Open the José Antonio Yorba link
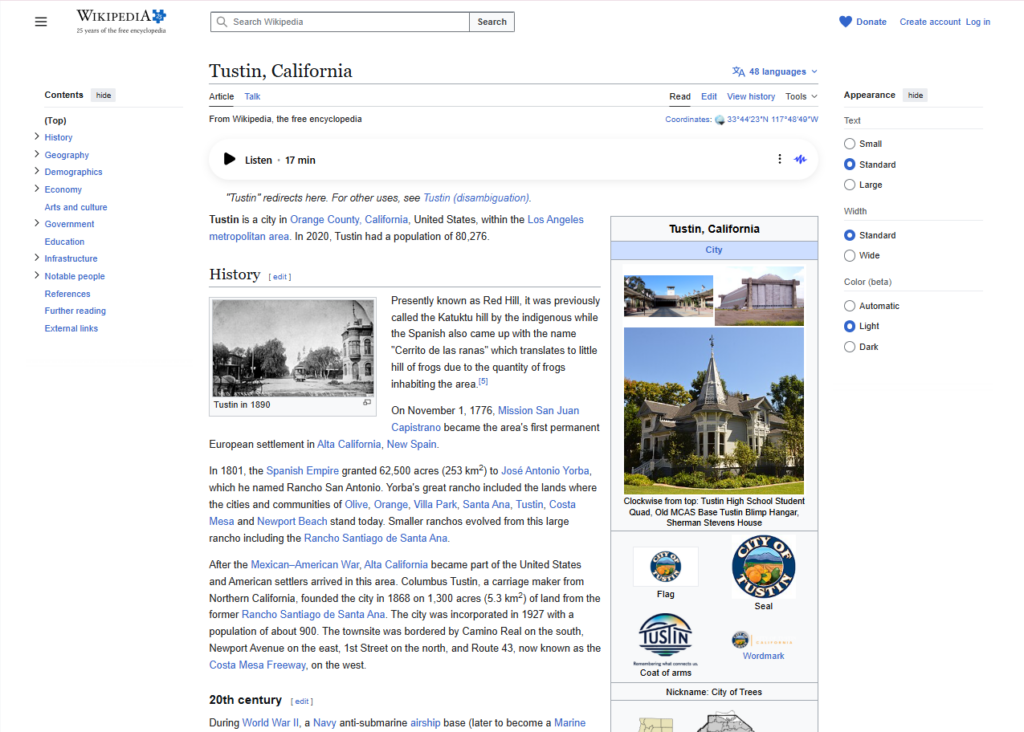 tap(545, 471)
